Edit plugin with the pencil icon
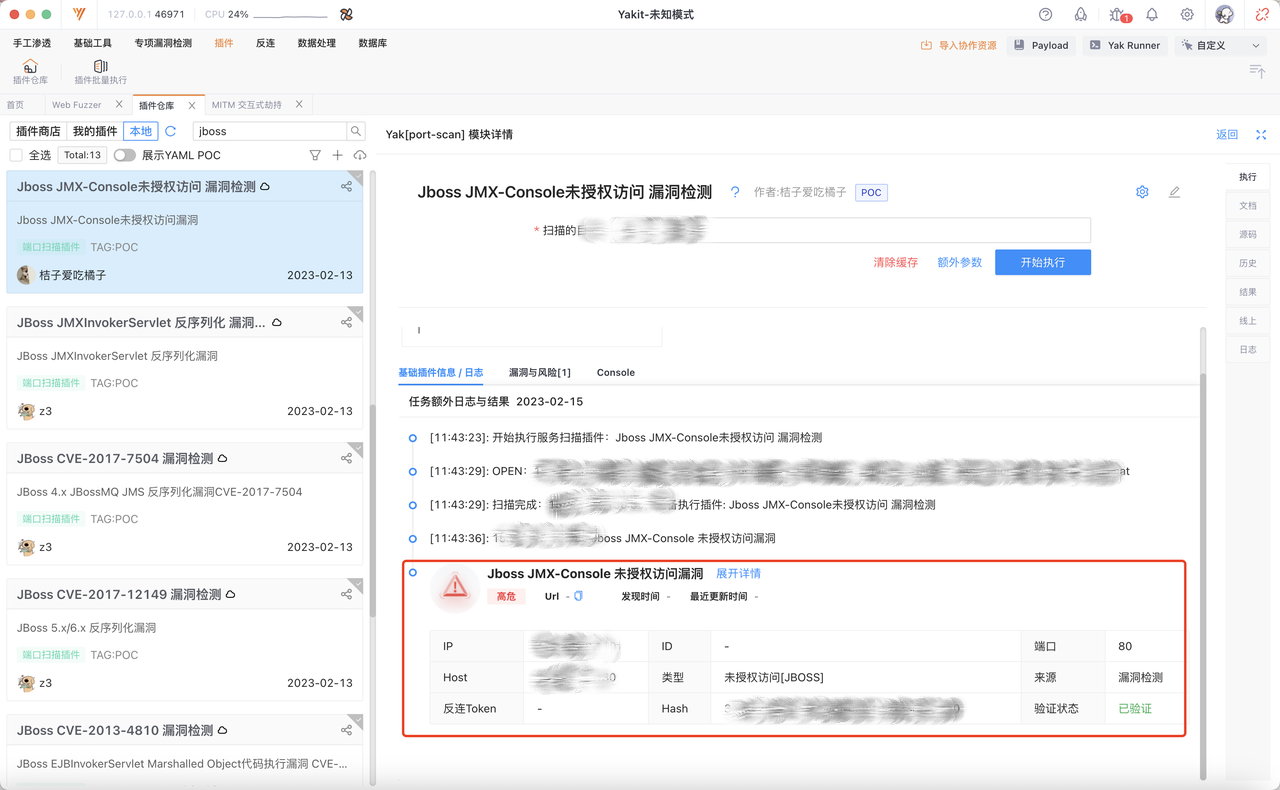Viewport: 1280px width, 790px height. [1174, 192]
